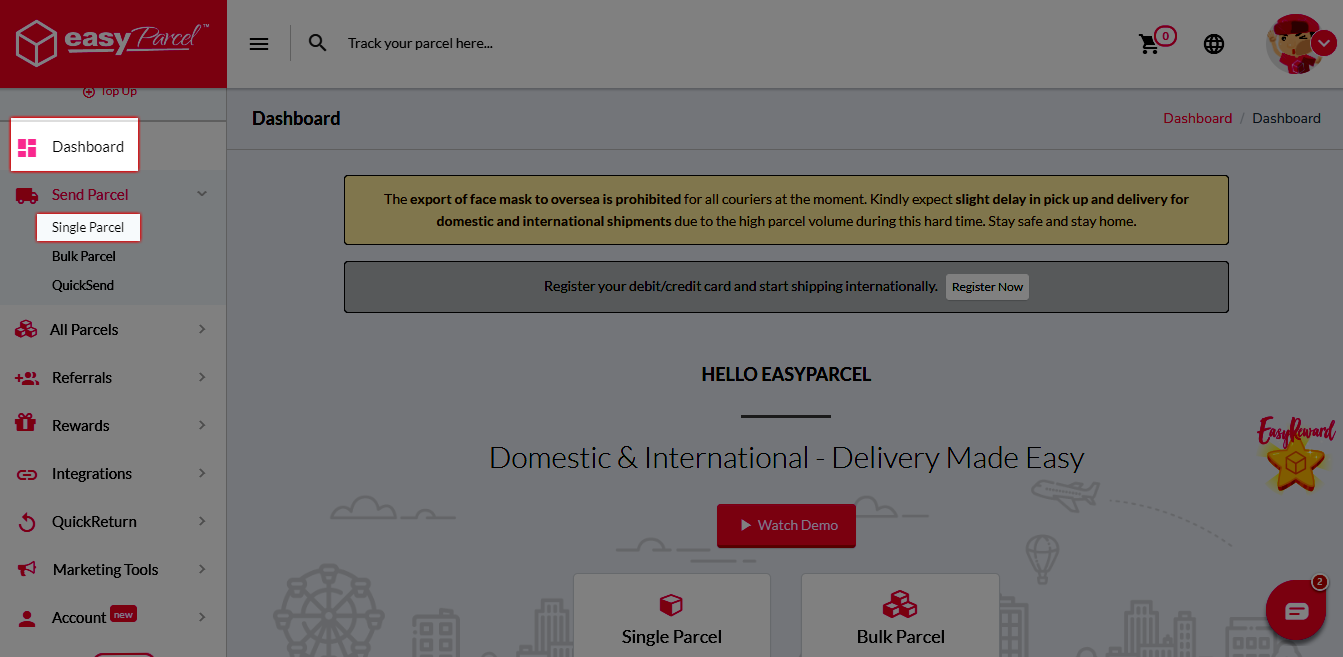This screenshot has width=1343, height=657.
Task: Click the Send Parcel menu label
Action: [x=90, y=194]
